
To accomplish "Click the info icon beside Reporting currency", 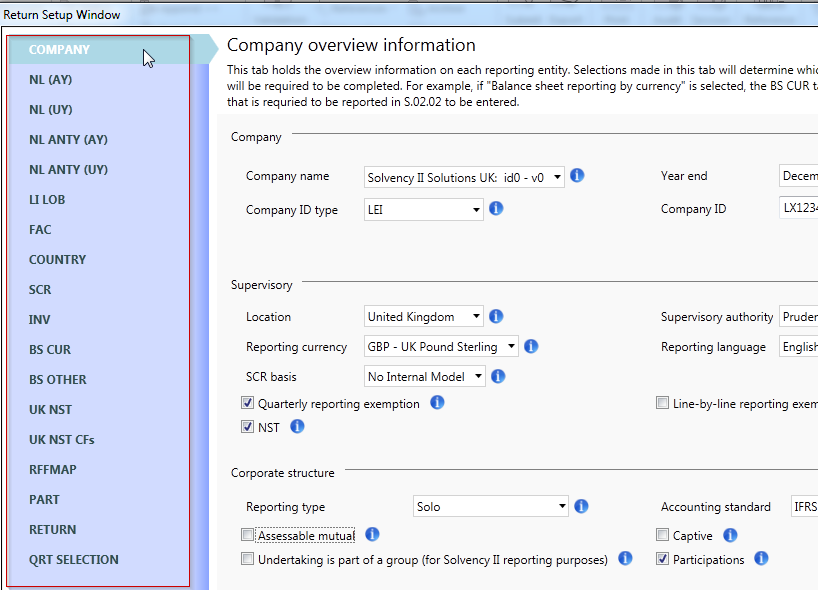I will coord(531,346).
